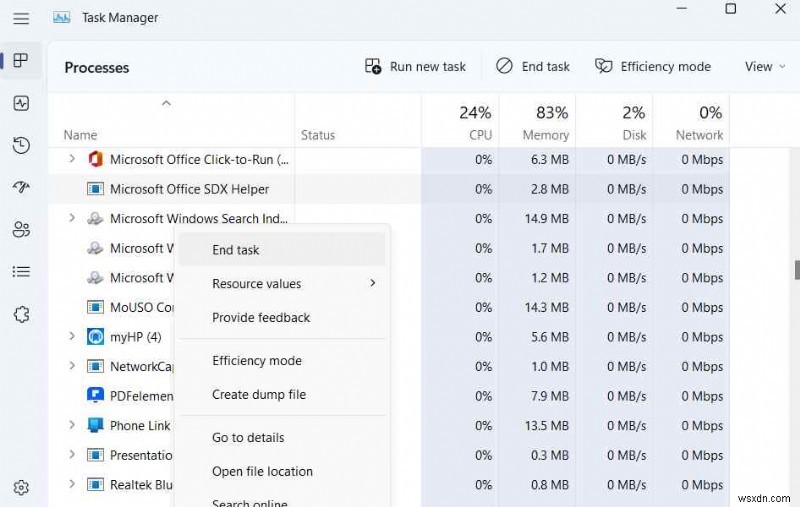Click the Realtek Bluetooth process icon
The image size is (800, 507).
point(95,485)
